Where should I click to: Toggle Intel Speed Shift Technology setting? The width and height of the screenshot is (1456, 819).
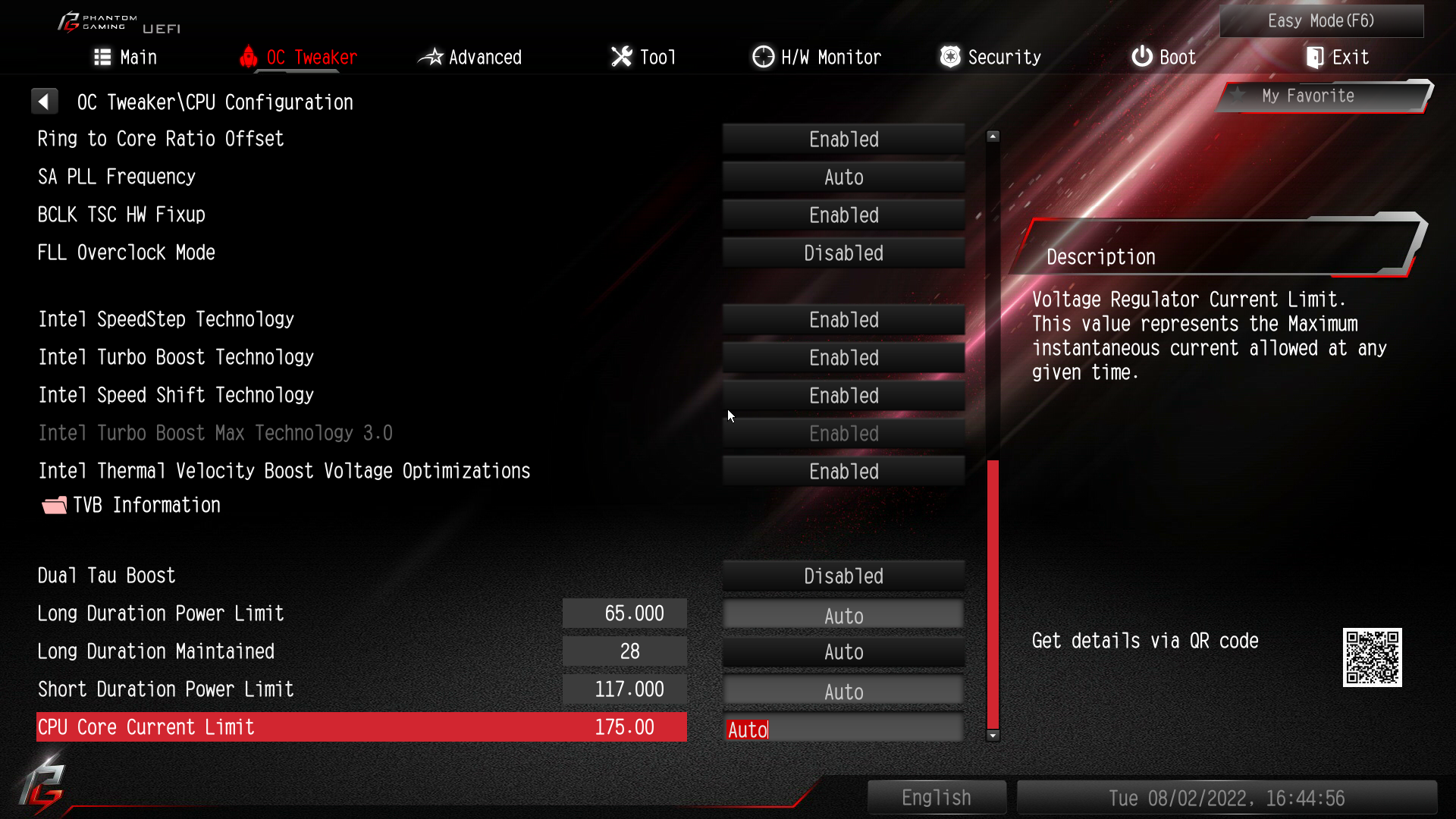(x=843, y=395)
